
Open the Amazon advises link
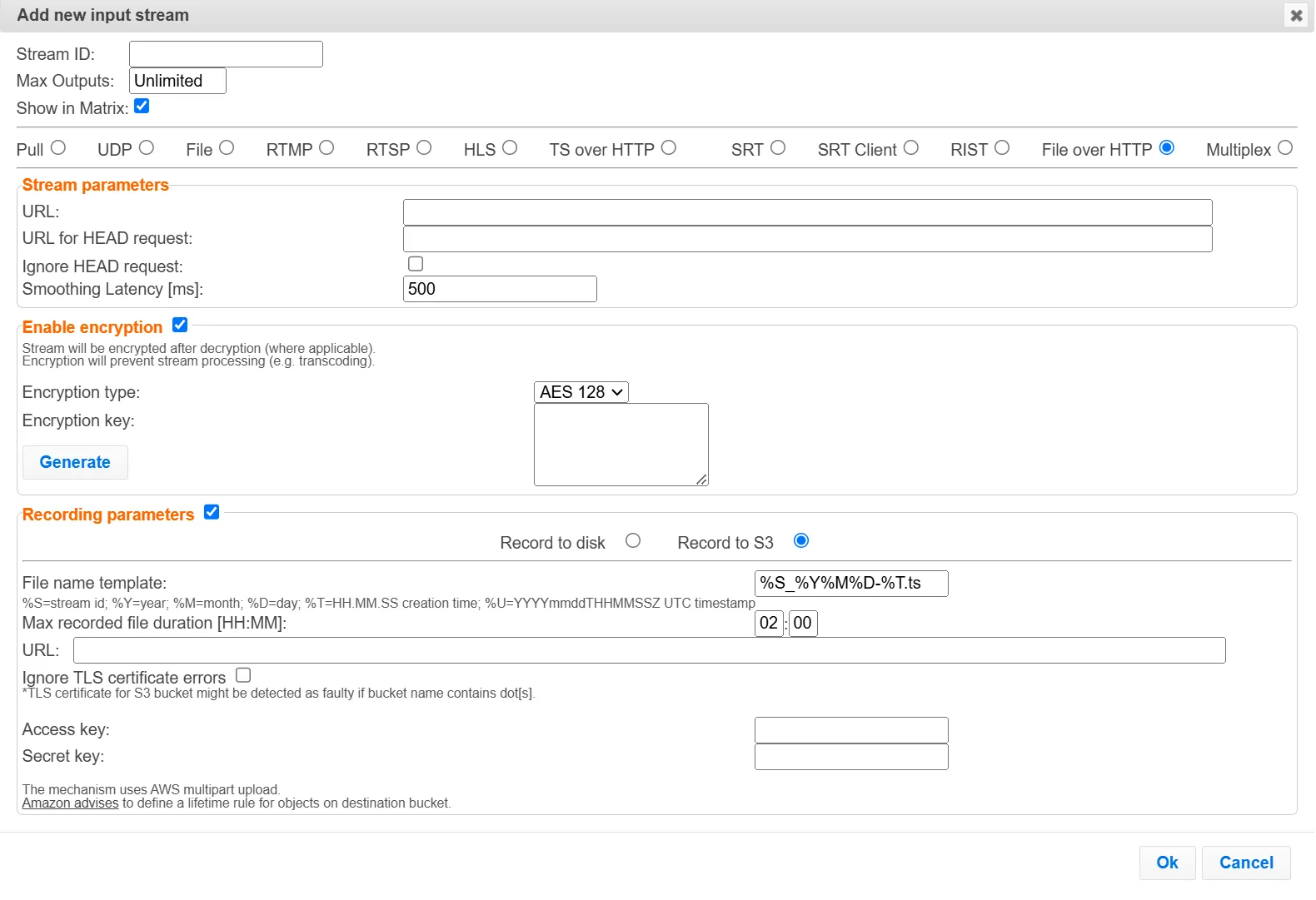point(71,803)
